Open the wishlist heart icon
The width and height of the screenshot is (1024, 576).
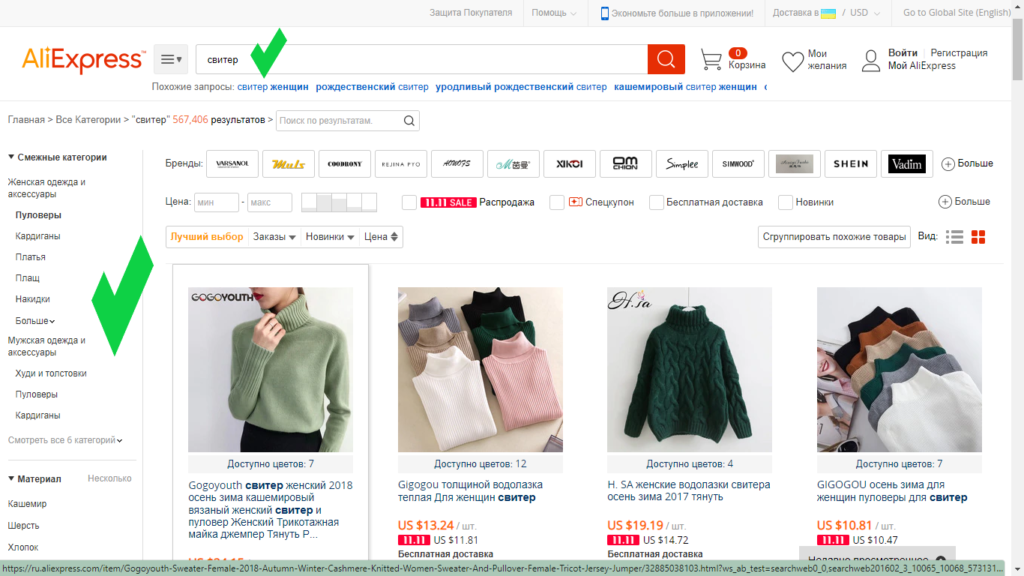(x=792, y=61)
